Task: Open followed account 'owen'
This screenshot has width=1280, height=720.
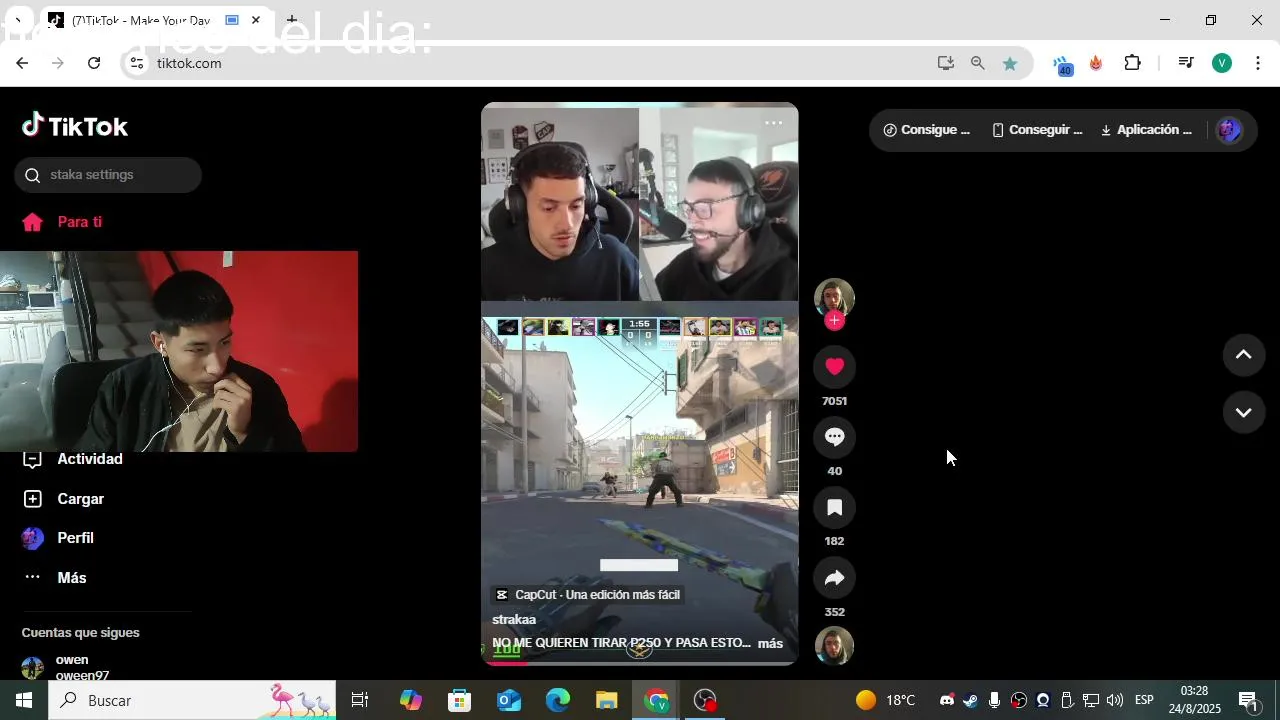Action: [x=66, y=668]
